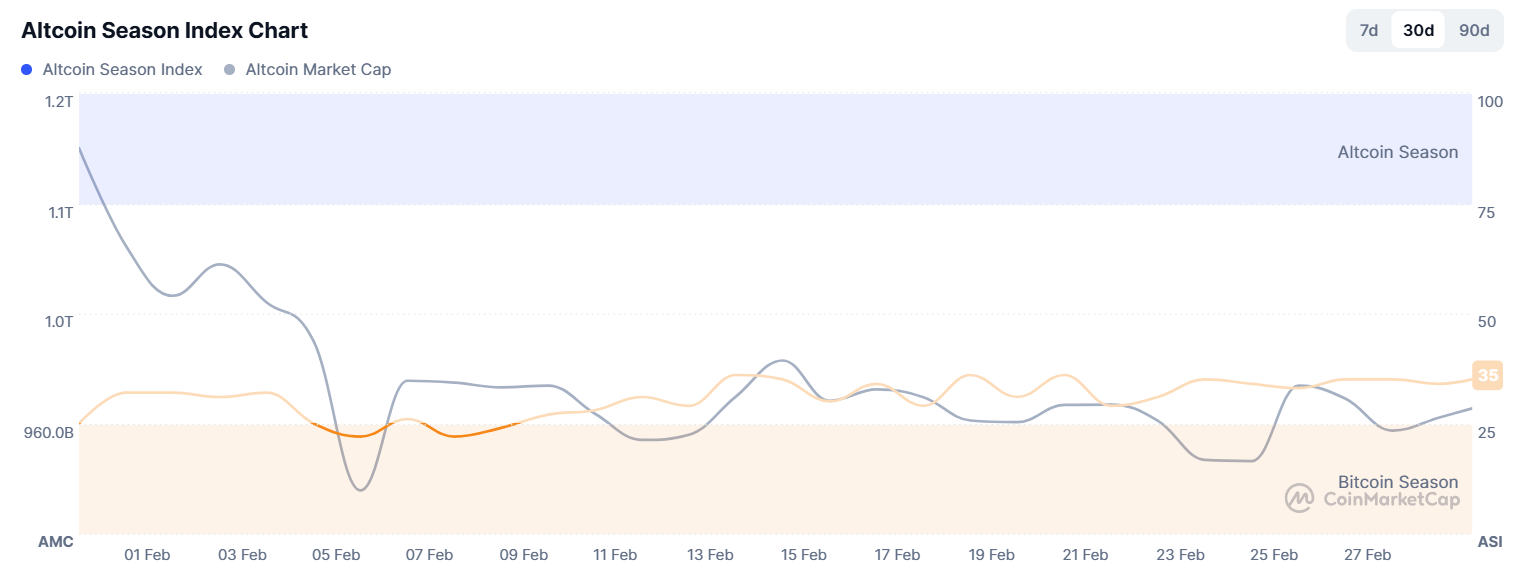The image size is (1522, 580).
Task: Click the AMC axis label
Action: point(56,542)
